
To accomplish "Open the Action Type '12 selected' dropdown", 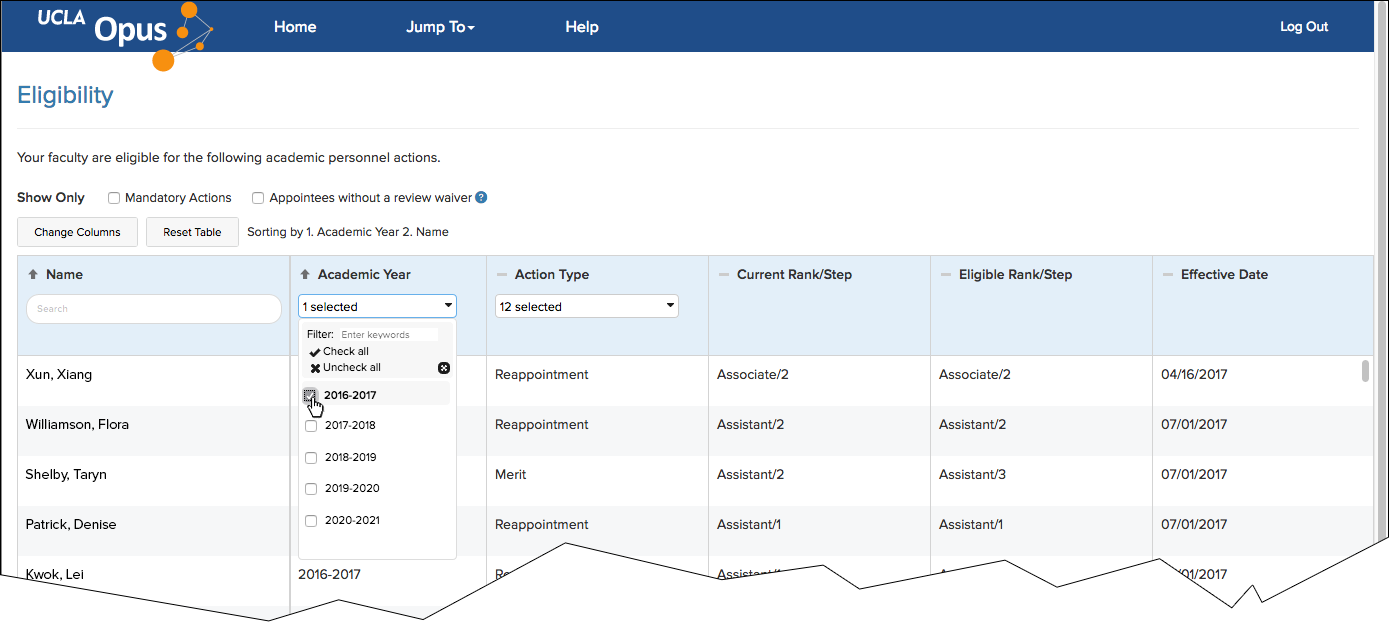I will coord(587,306).
